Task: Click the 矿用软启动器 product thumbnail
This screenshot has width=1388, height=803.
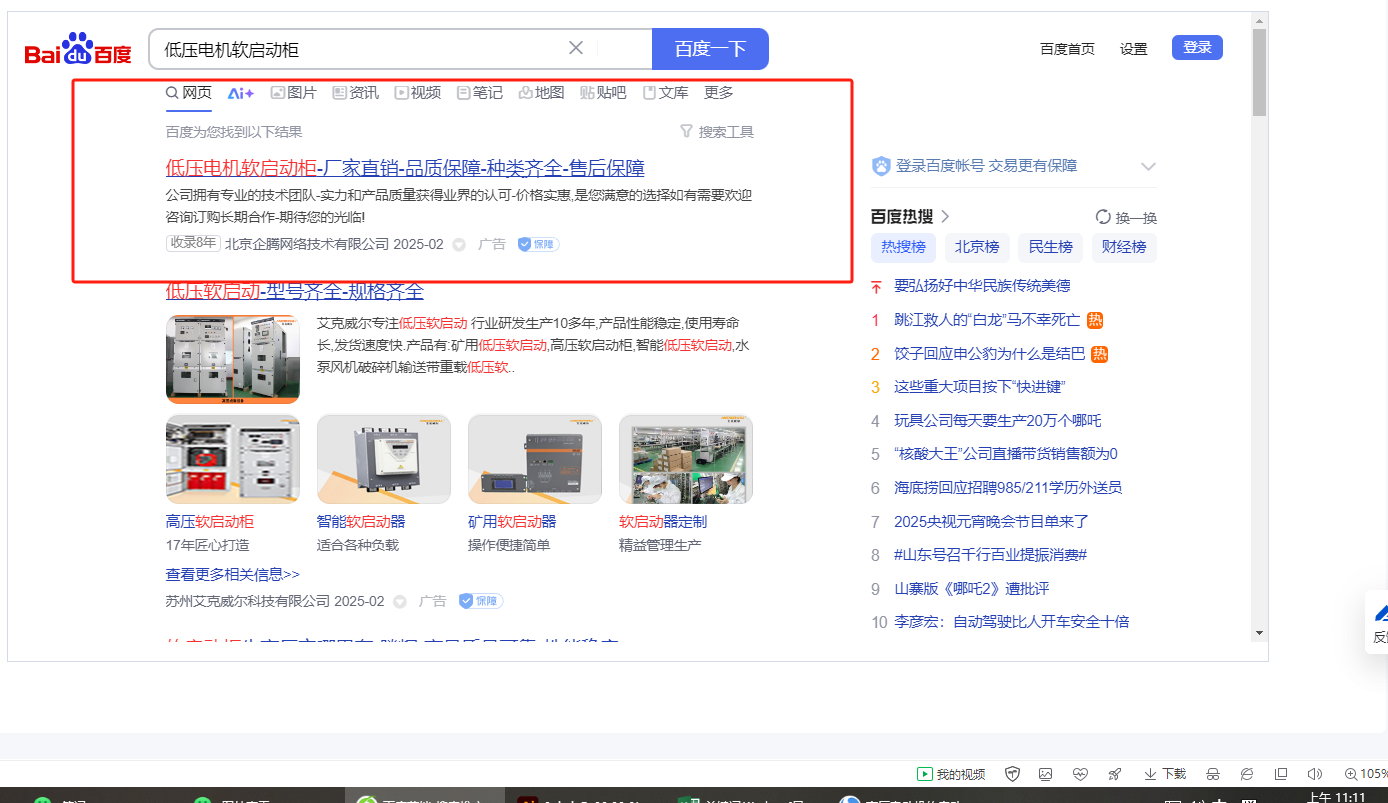Action: (x=535, y=459)
